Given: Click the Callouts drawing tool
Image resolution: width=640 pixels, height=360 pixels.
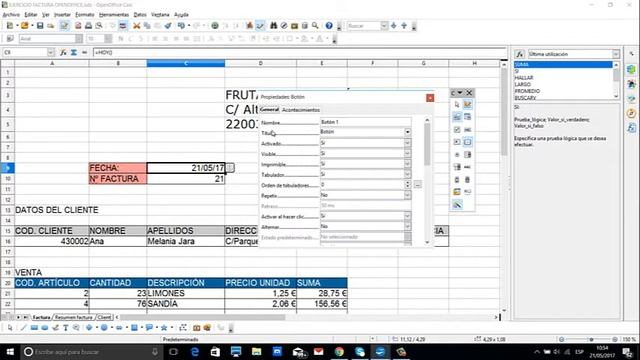Looking at the screenshot, I should point(149,328).
